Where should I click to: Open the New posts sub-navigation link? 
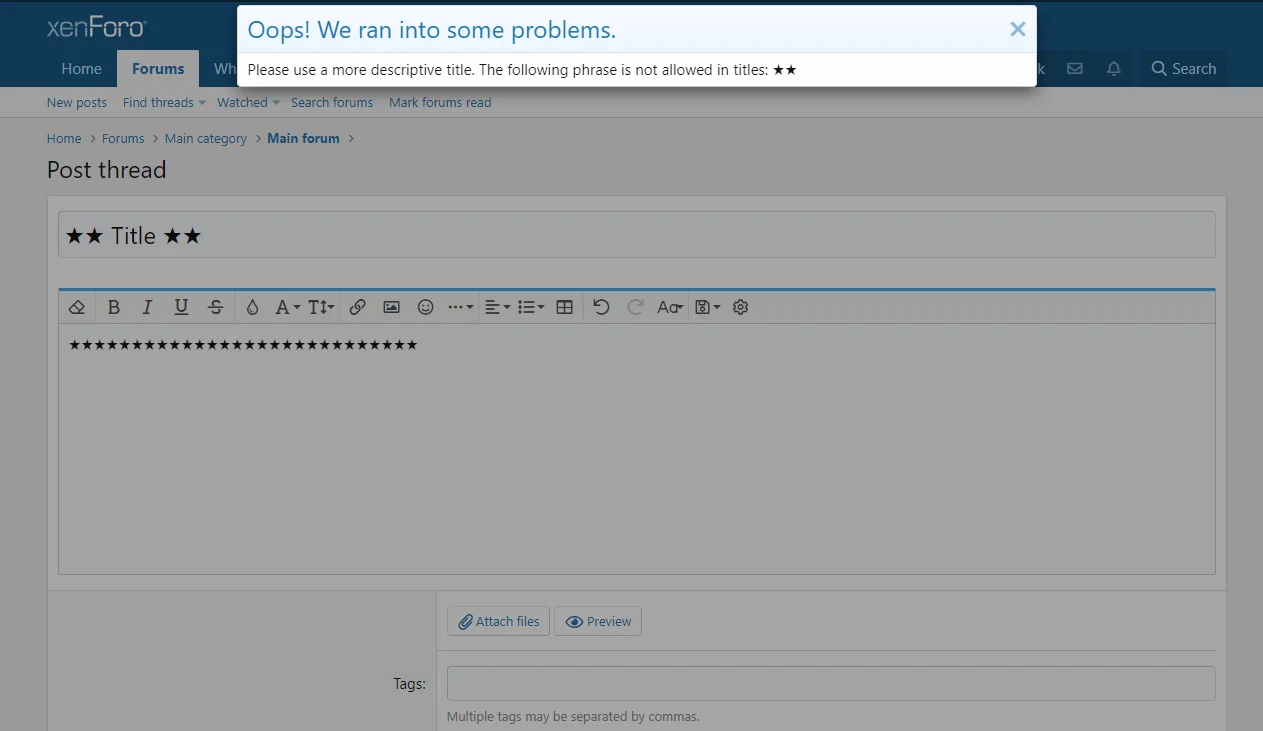(77, 103)
